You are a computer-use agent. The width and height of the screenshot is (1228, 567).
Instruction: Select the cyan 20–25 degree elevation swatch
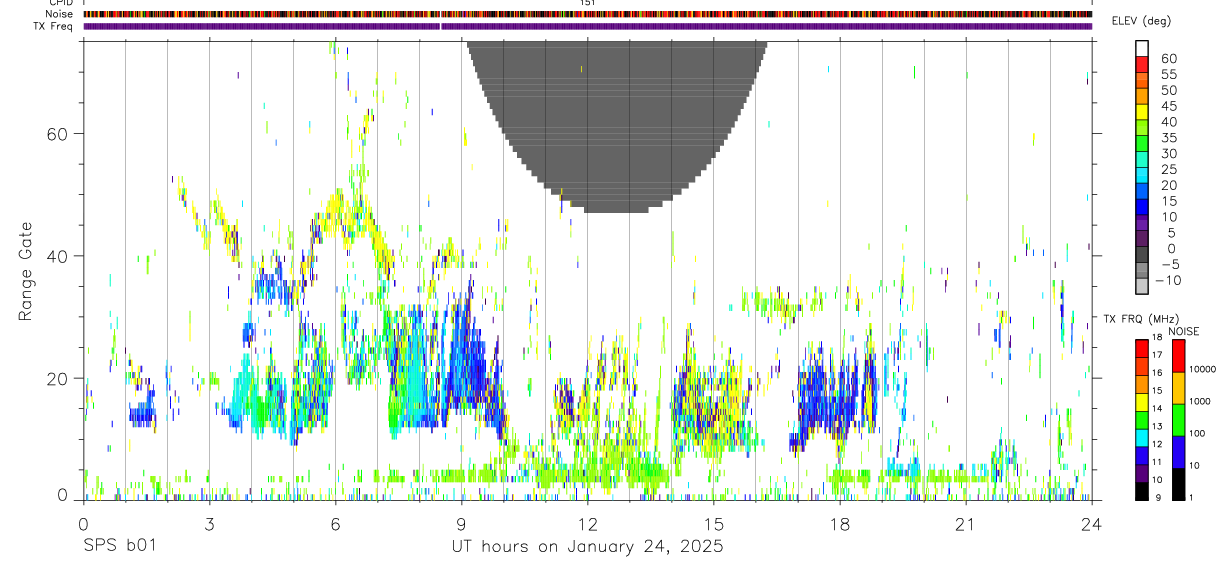(x=1142, y=176)
